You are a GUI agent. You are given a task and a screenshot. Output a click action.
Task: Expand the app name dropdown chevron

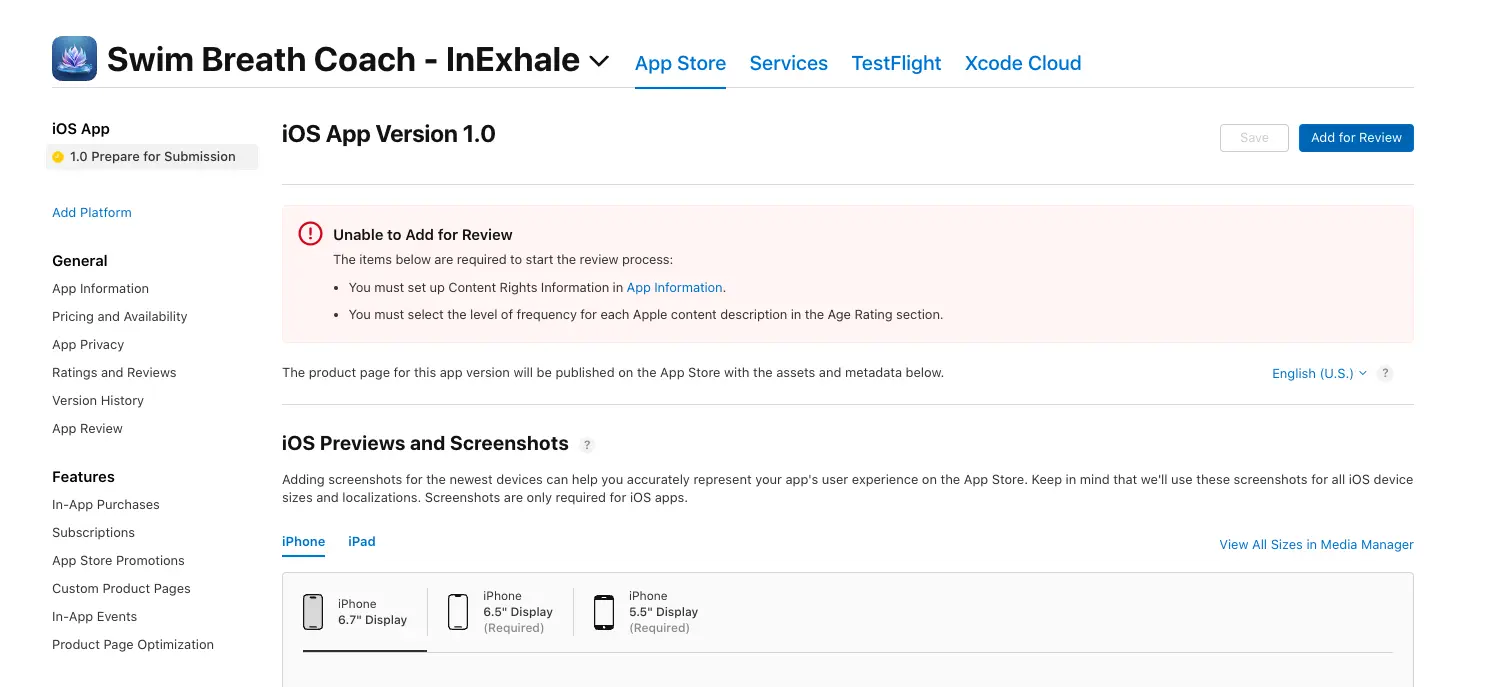599,61
